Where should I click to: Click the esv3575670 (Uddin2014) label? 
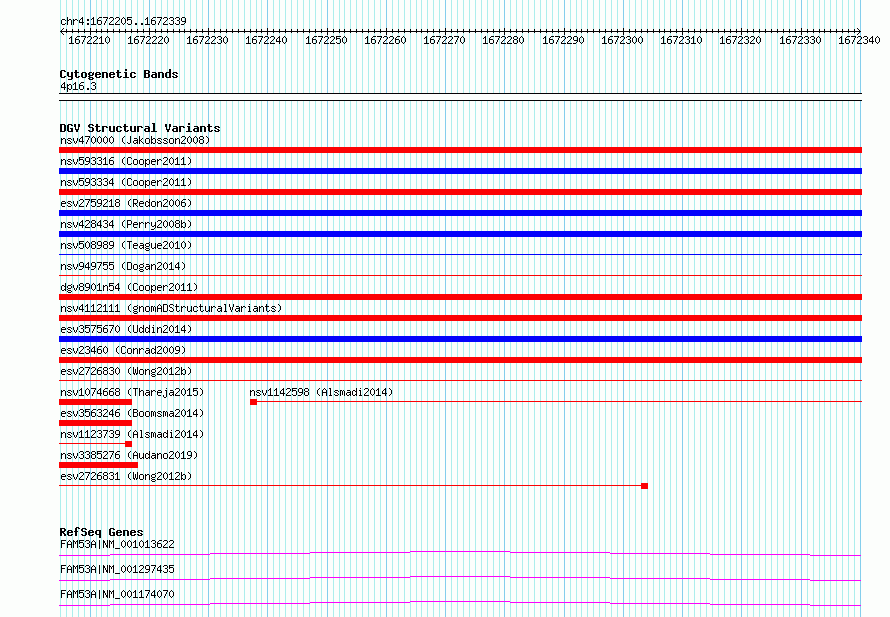click(x=126, y=329)
